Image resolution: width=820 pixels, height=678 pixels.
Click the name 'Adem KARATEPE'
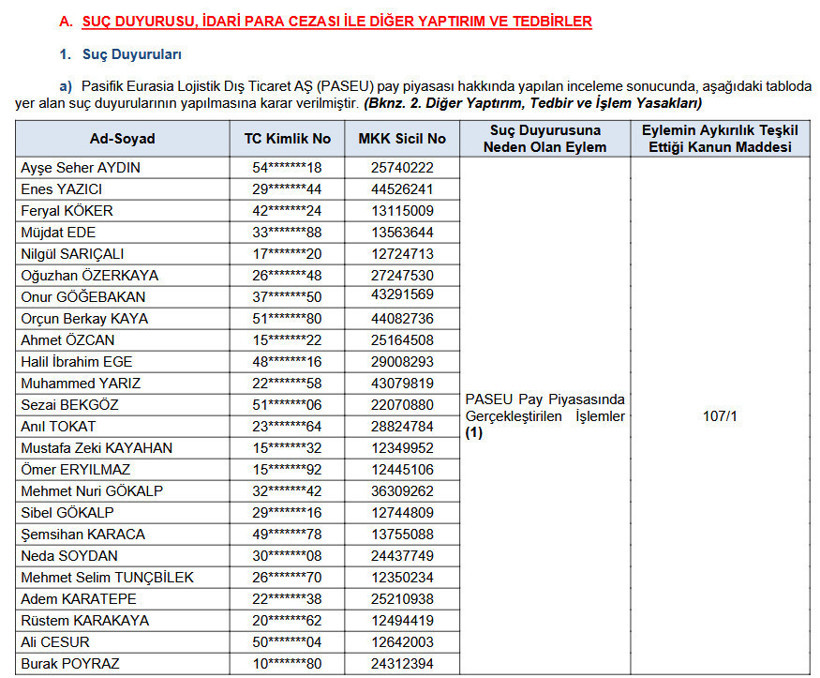78,599
